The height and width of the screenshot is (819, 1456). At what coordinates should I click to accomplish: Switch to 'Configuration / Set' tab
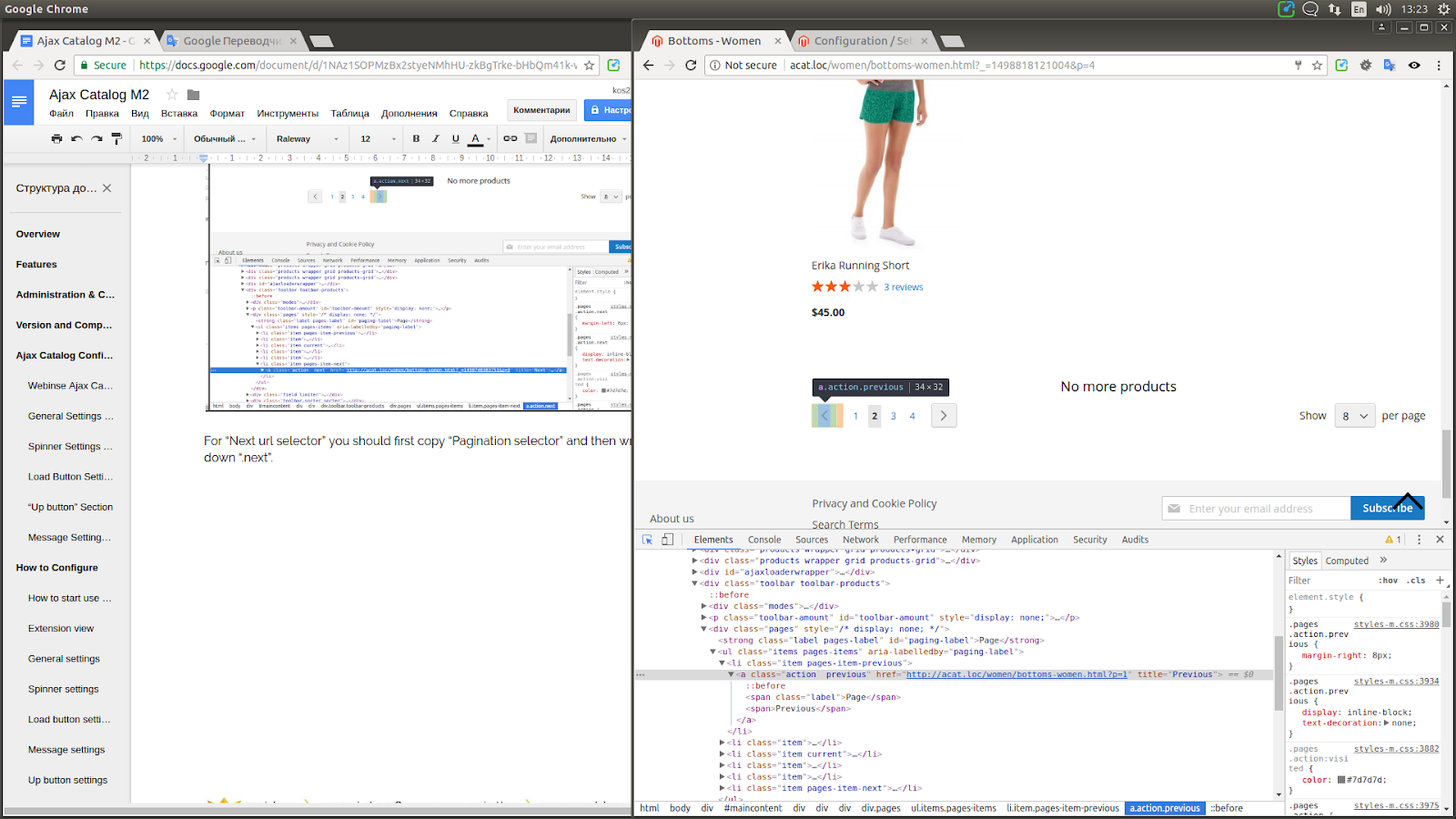pyautogui.click(x=863, y=41)
